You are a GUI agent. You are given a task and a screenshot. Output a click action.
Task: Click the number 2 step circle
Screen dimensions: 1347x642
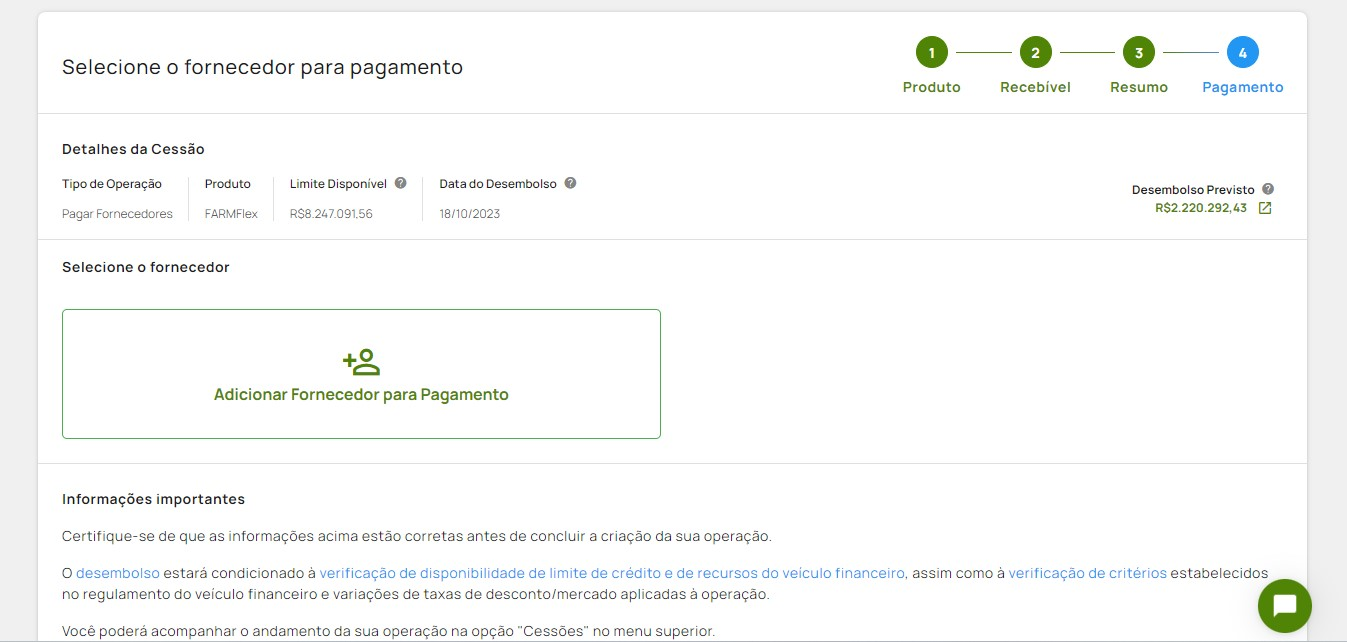click(x=1035, y=52)
